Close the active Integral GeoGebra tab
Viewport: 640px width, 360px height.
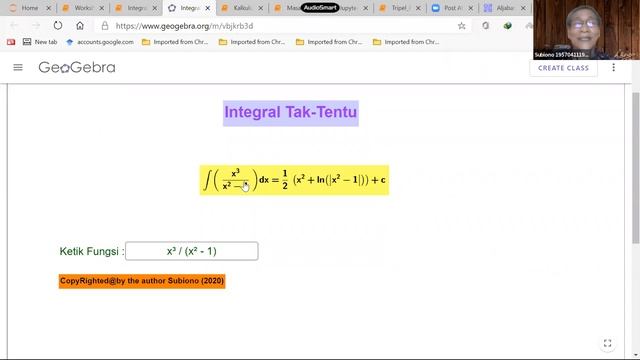click(208, 8)
